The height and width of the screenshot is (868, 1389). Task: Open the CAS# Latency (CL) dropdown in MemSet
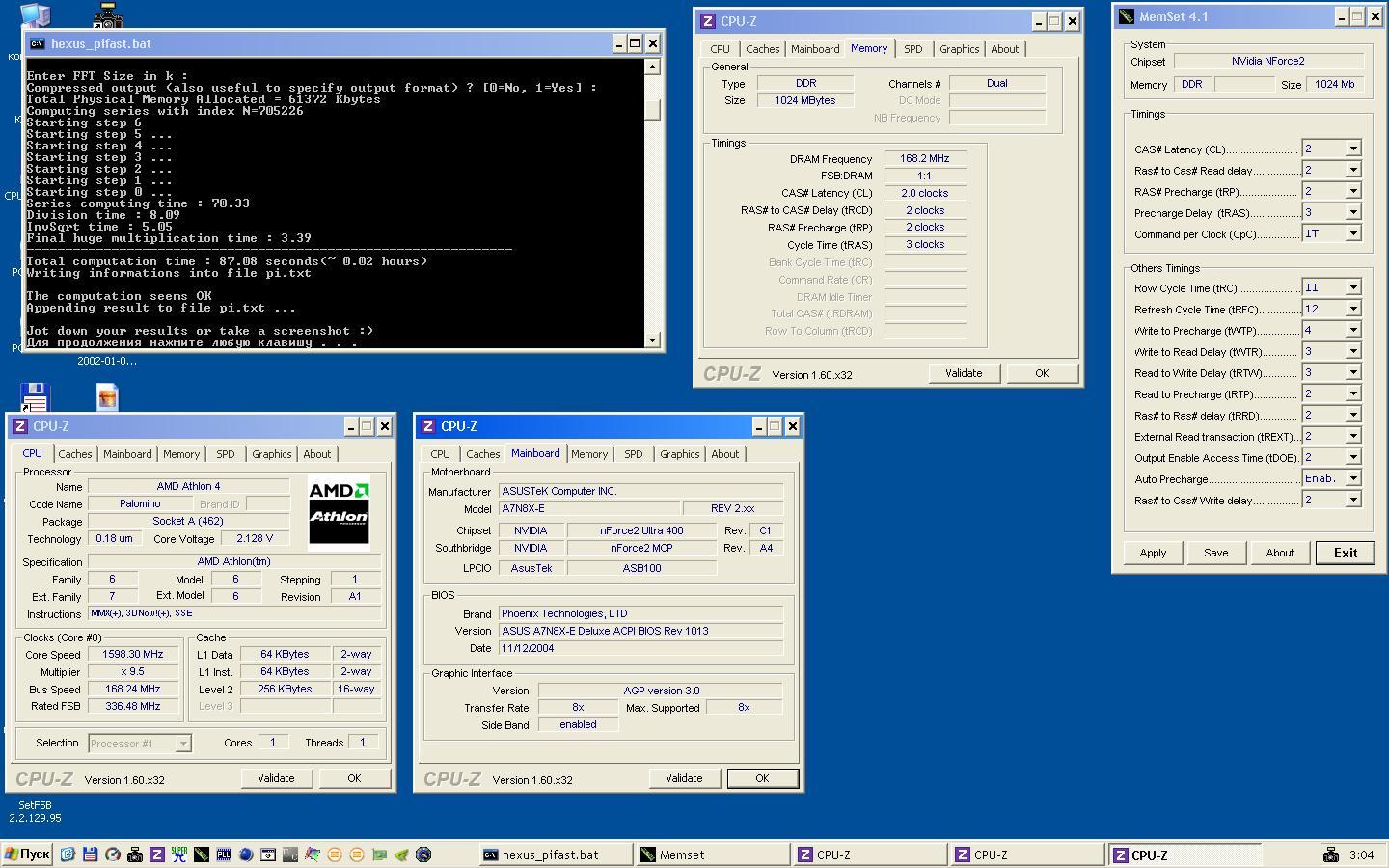(x=1353, y=149)
